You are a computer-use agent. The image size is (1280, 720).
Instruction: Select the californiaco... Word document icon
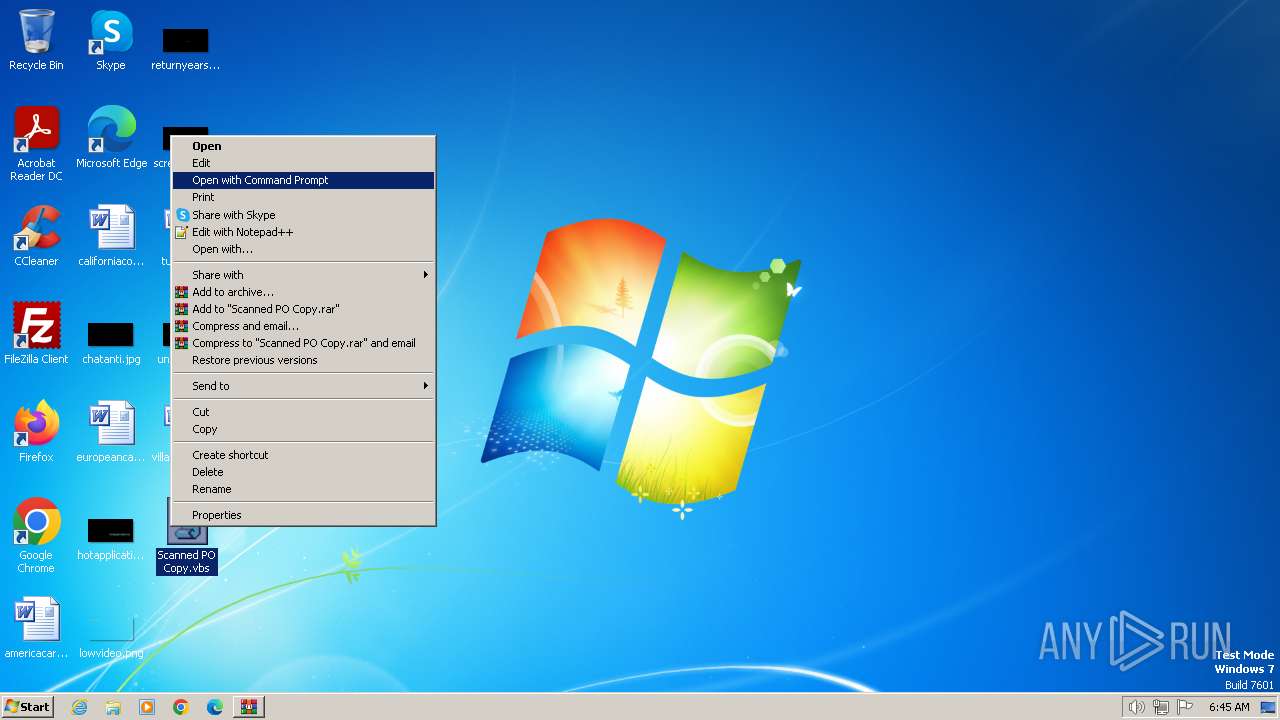coord(111,235)
